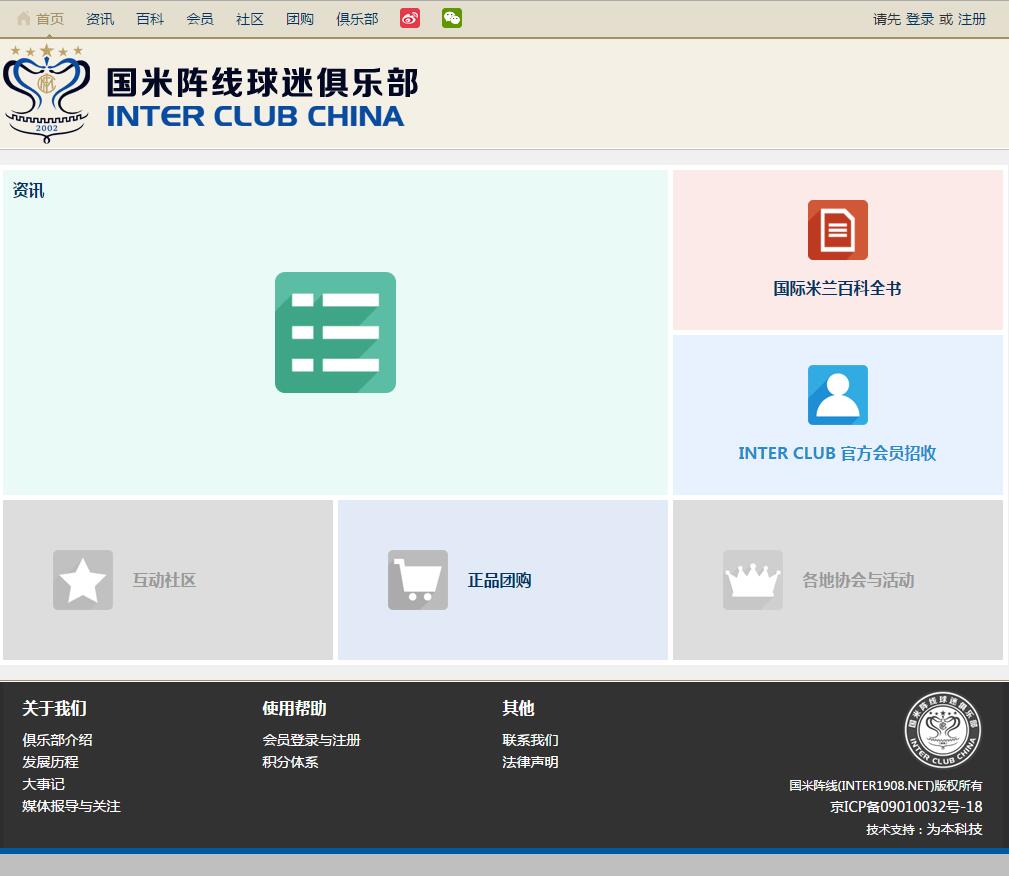Open 百科 in top navigation

[x=150, y=19]
